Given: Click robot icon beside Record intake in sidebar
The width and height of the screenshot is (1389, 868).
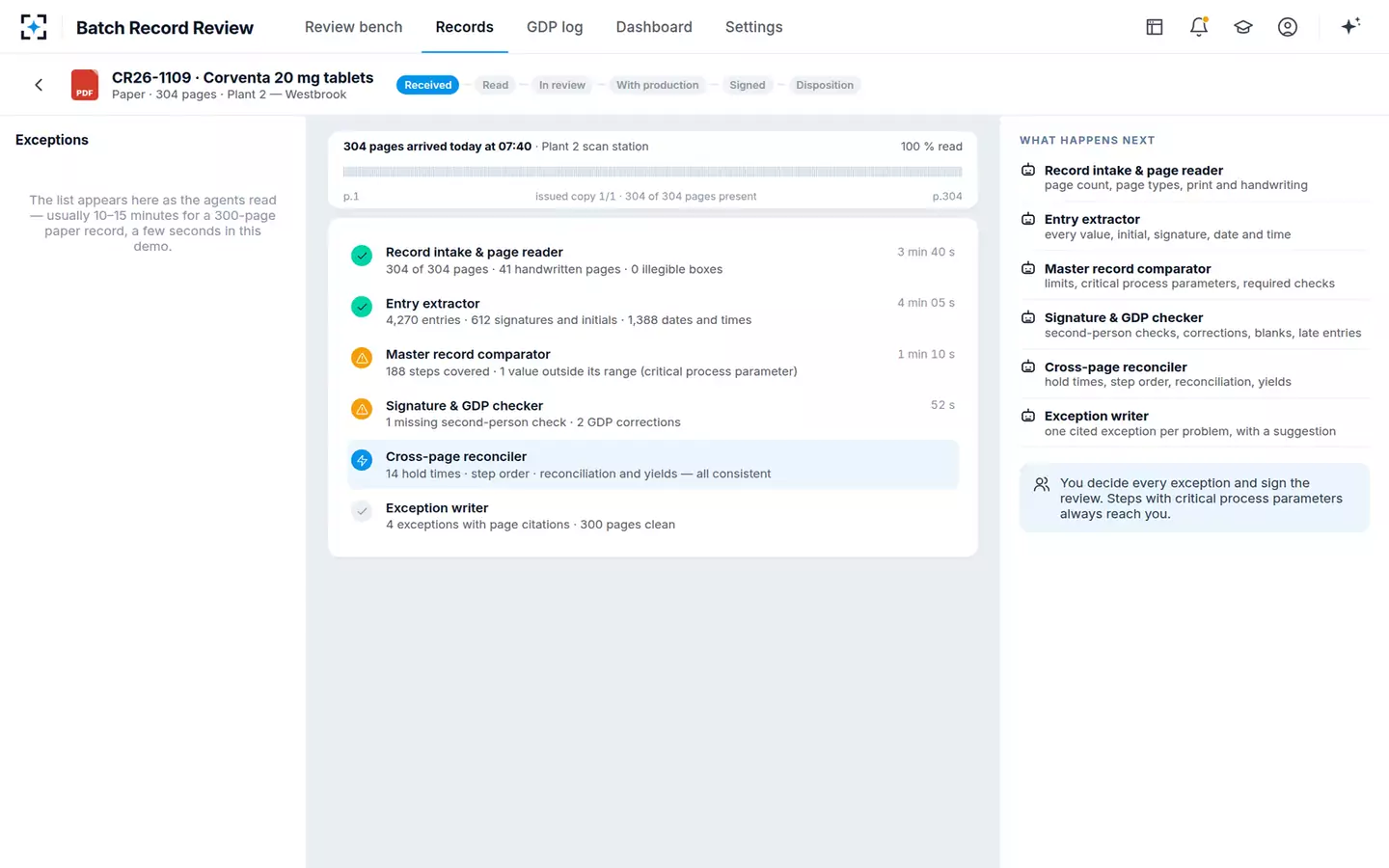Looking at the screenshot, I should click(x=1028, y=170).
